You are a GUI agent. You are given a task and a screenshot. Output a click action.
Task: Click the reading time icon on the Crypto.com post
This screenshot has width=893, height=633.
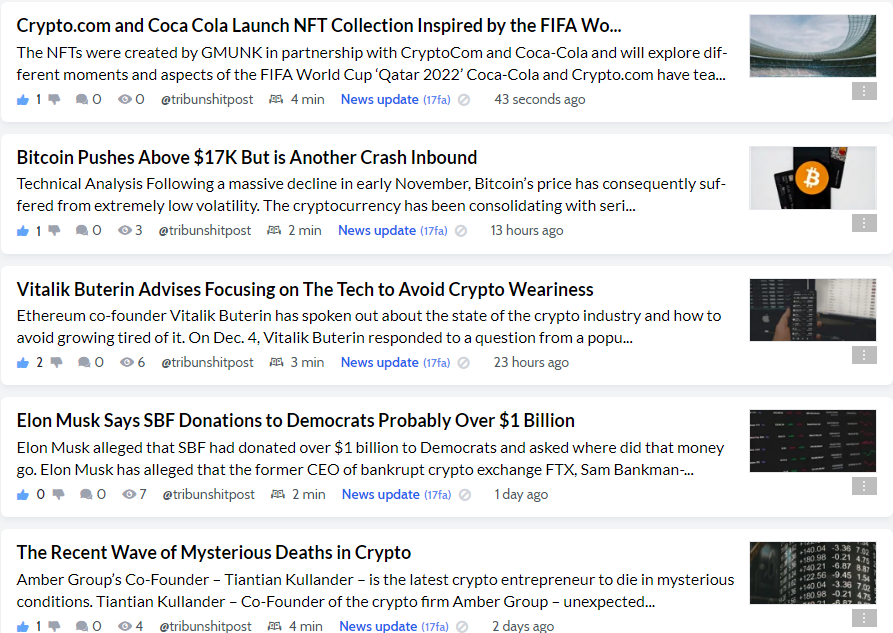pyautogui.click(x=276, y=99)
